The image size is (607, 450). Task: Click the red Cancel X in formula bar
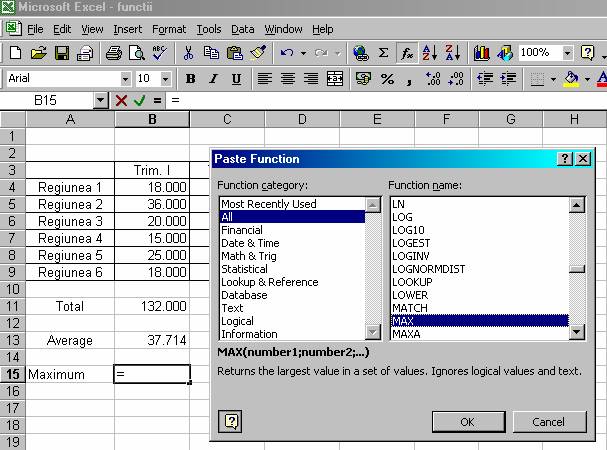click(121, 100)
